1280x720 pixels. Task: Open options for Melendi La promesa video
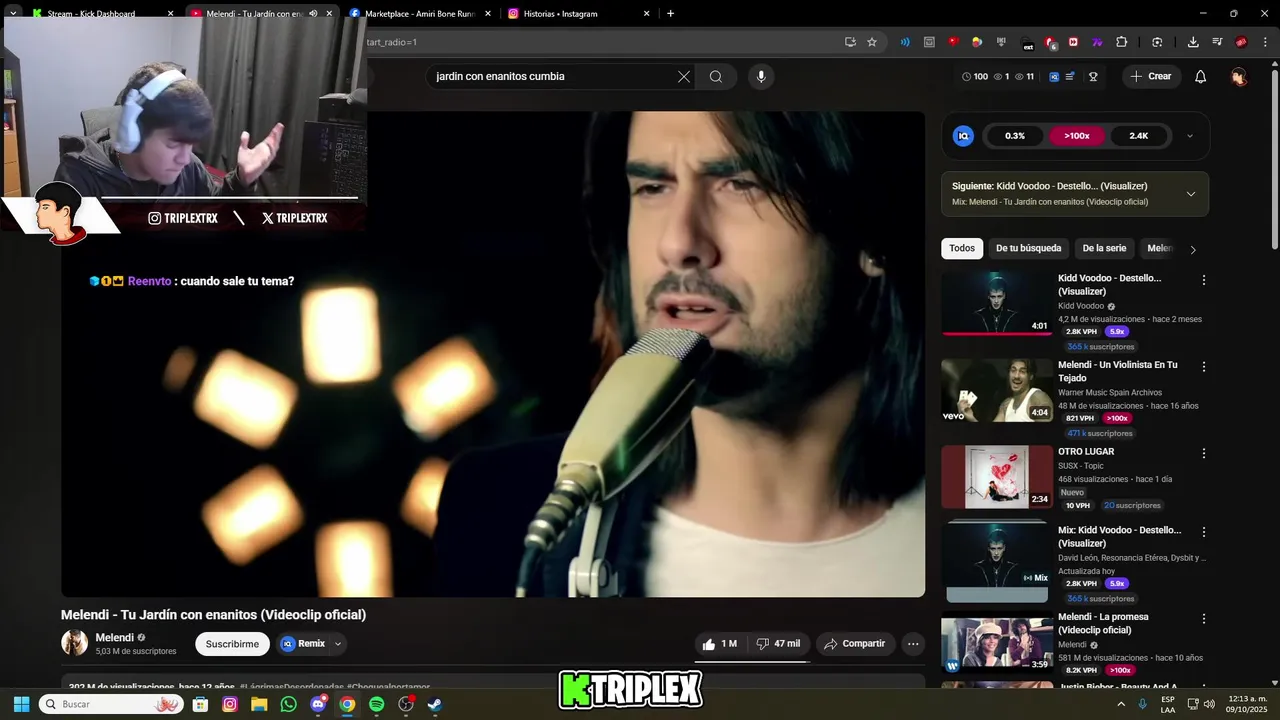1204,619
